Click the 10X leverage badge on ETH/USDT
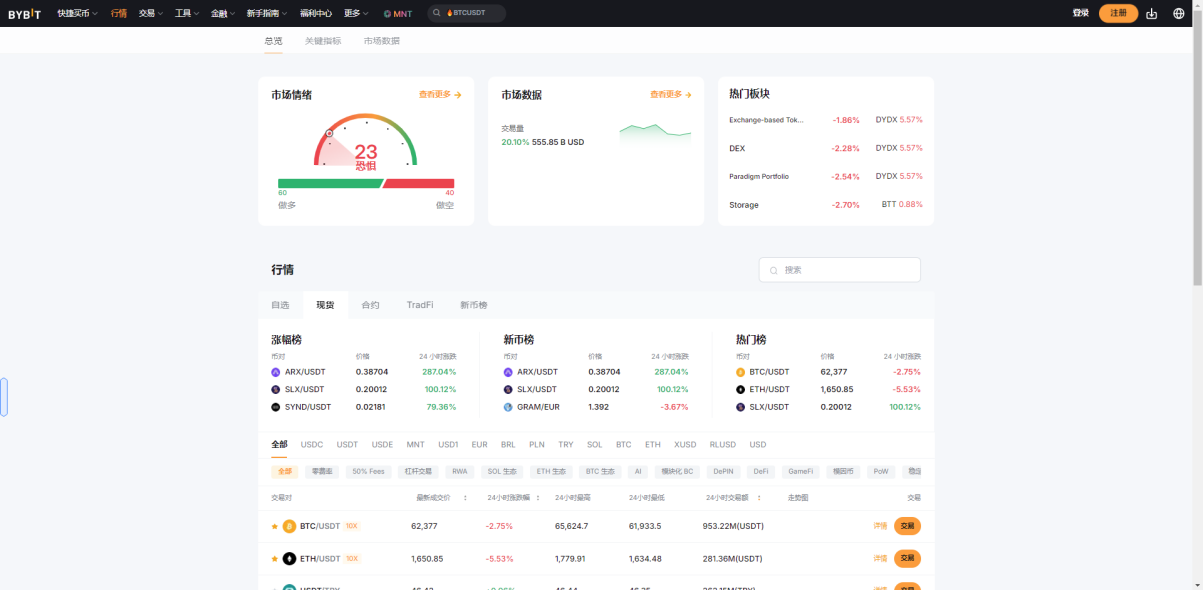This screenshot has height=590, width=1203. [352, 558]
